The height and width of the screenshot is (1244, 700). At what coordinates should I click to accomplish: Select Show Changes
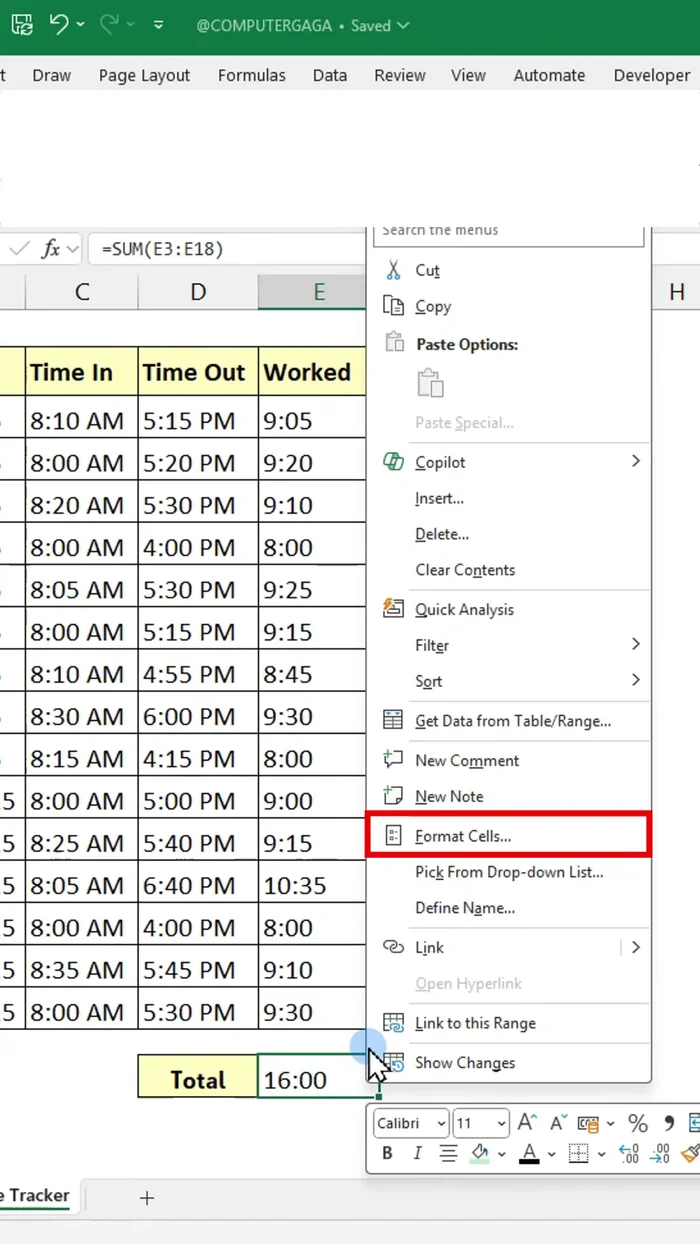(x=509, y=1063)
